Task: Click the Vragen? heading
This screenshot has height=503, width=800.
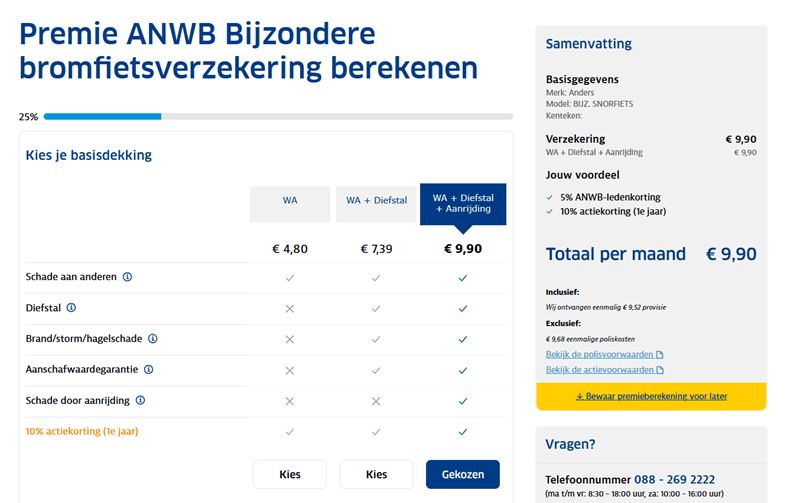Action: (570, 444)
